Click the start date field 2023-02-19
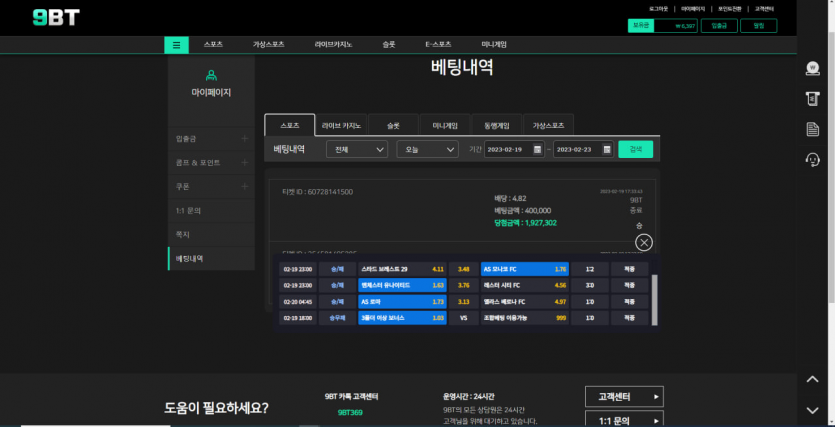The width and height of the screenshot is (835, 427). 508,149
